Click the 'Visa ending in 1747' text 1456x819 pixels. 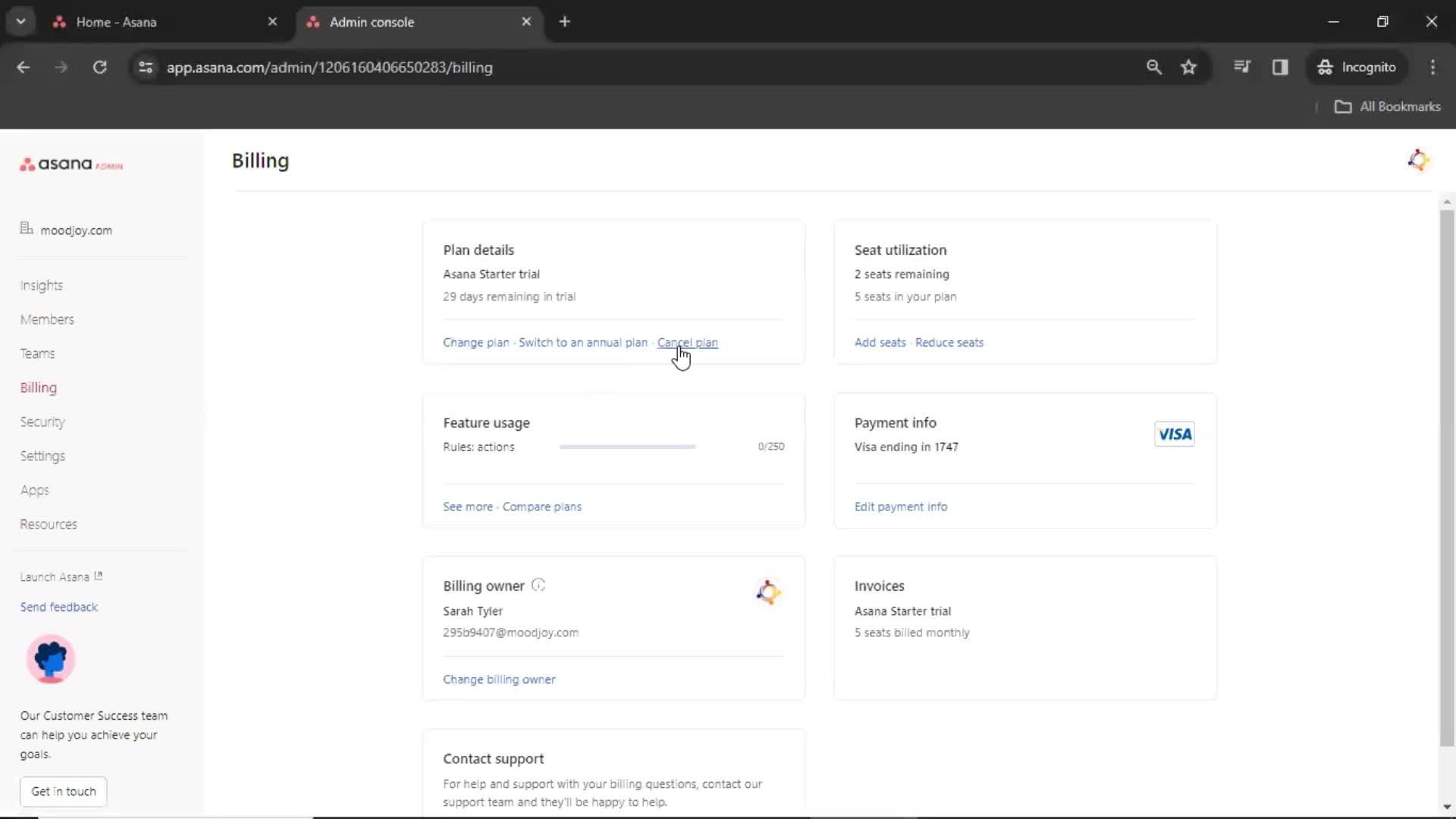[x=906, y=447]
